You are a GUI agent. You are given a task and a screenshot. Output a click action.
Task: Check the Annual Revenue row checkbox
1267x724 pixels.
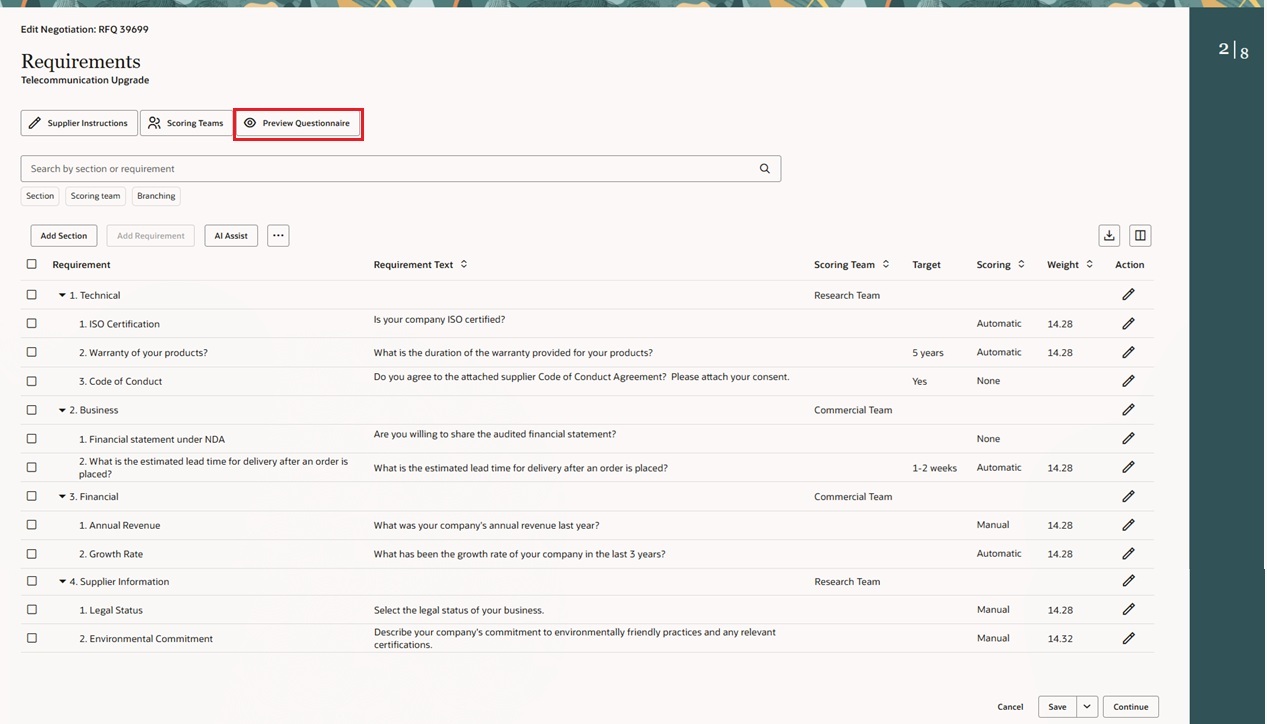(x=31, y=525)
